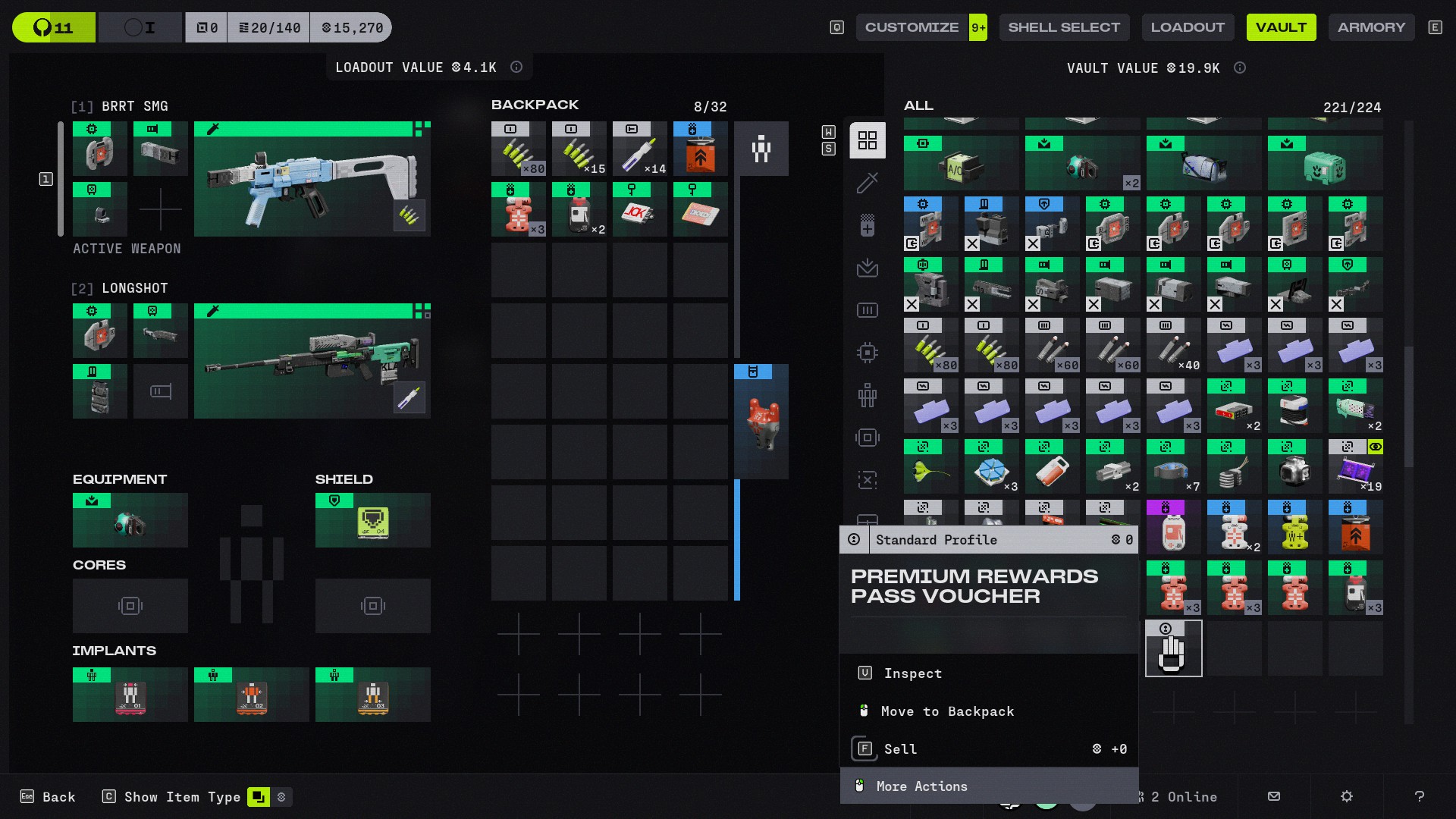Open the mail envelope icon
The height and width of the screenshot is (819, 1456).
pos(1274,796)
